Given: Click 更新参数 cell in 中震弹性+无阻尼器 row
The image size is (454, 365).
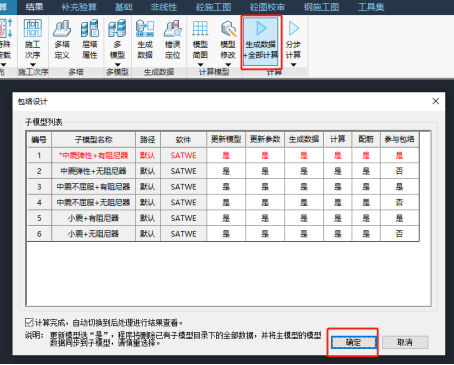Looking at the screenshot, I should point(265,171).
